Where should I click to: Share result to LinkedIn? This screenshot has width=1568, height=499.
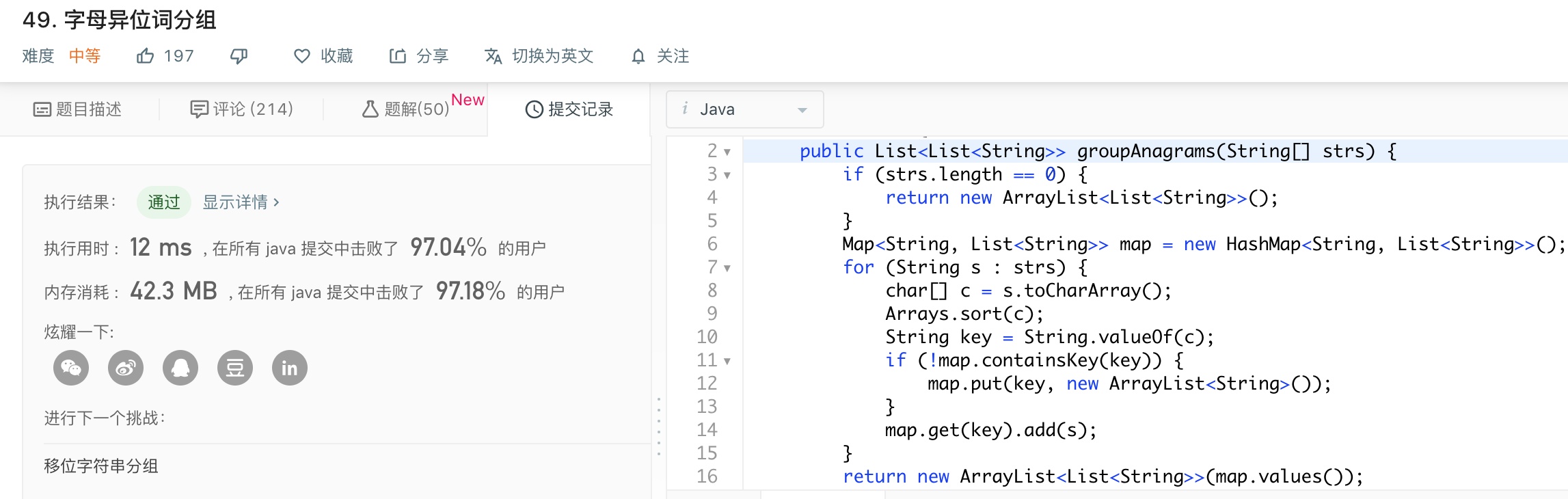(290, 368)
